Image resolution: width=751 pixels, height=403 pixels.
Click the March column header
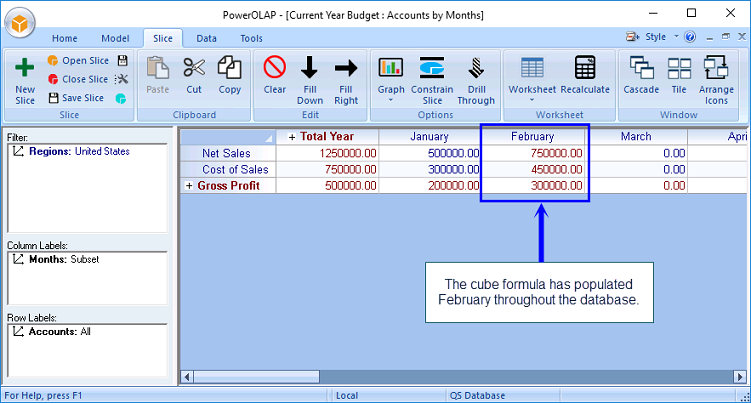636,137
